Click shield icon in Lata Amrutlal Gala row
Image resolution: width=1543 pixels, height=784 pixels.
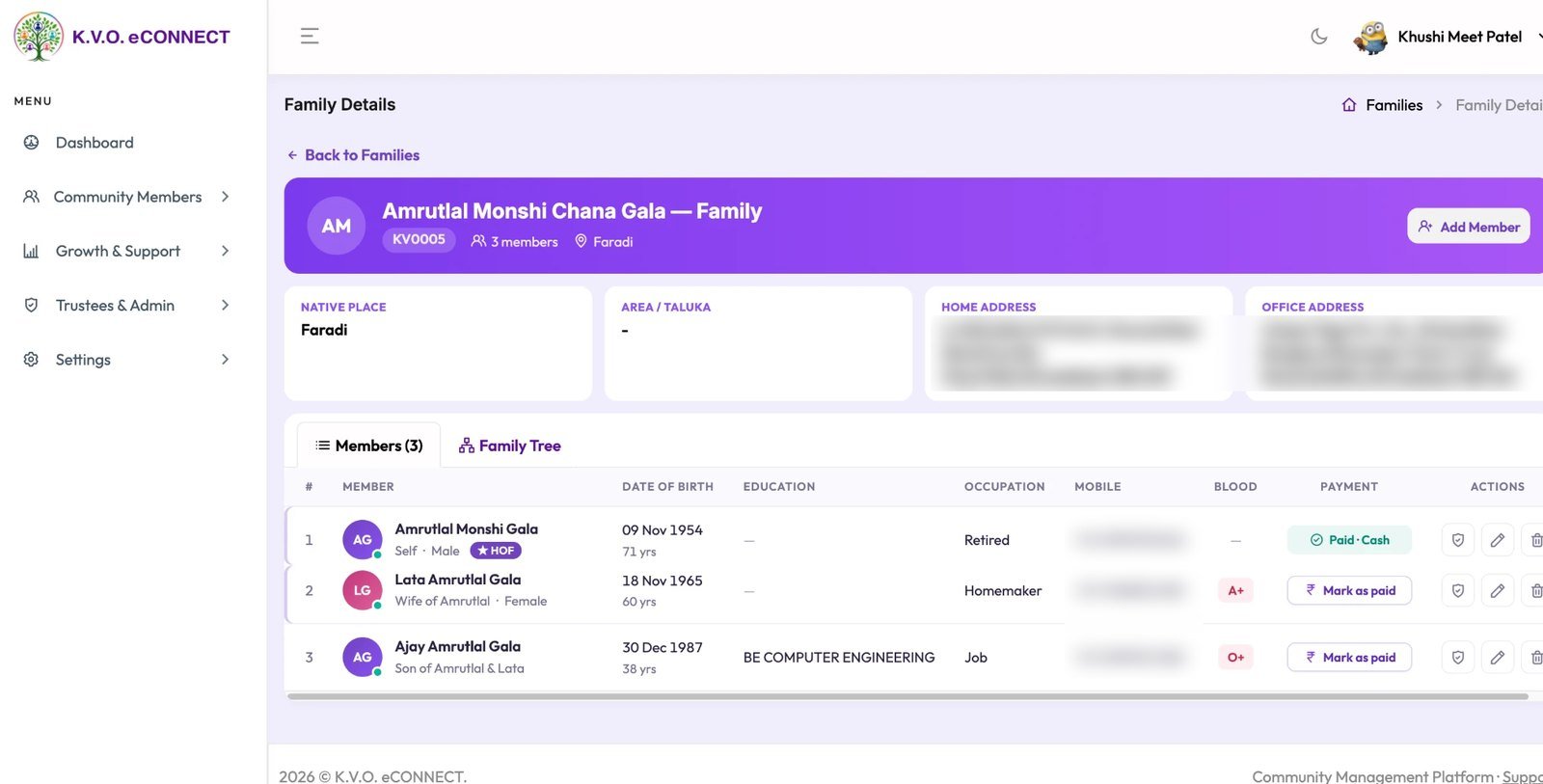(1458, 590)
